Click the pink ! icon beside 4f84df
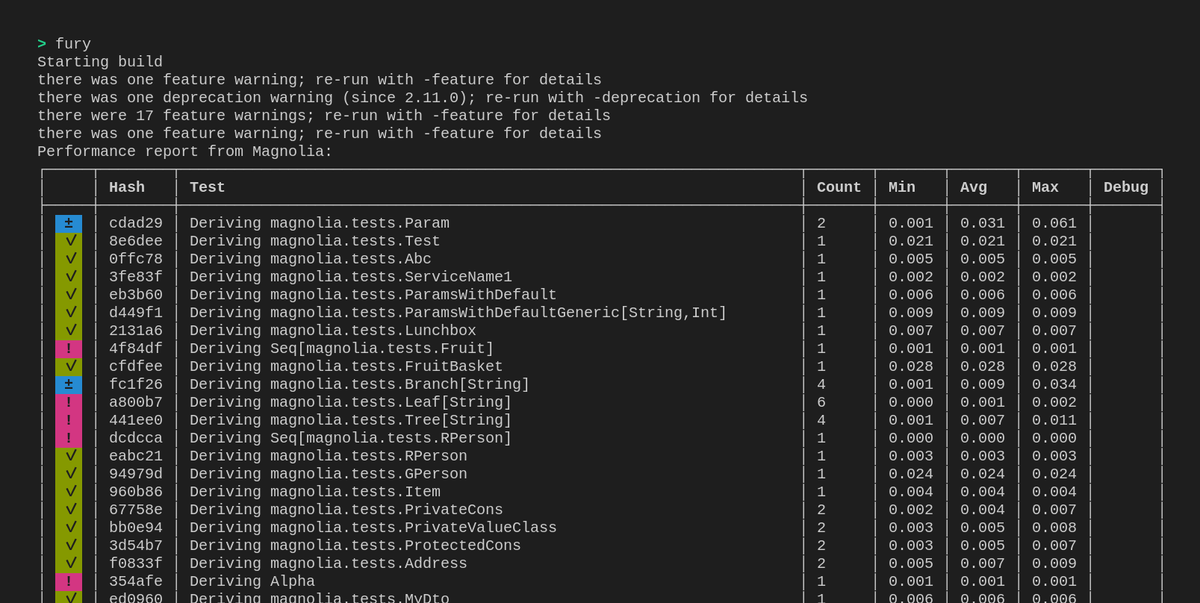The height and width of the screenshot is (603, 1200). pos(68,348)
